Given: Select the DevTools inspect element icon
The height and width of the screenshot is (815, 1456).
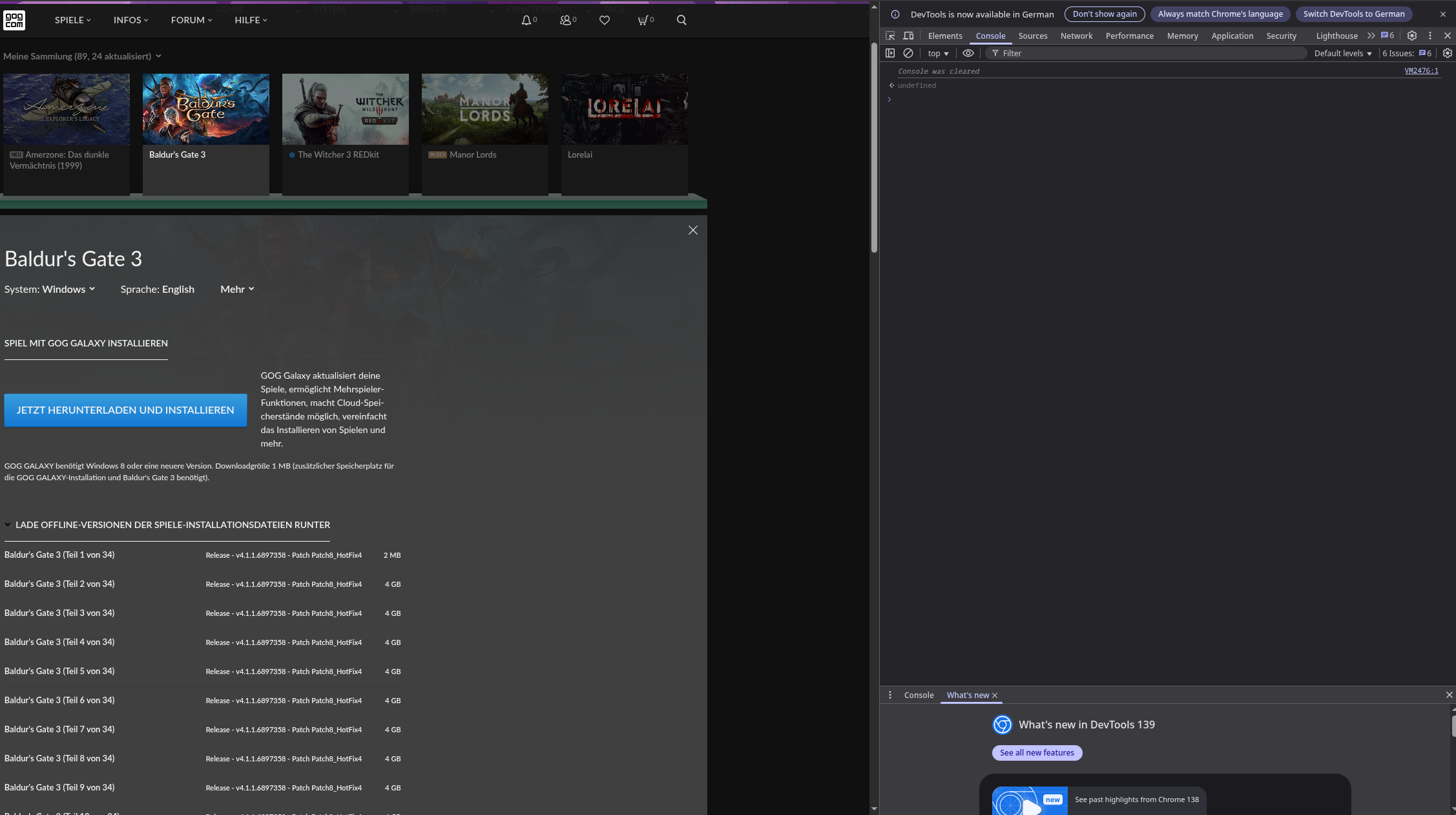Looking at the screenshot, I should point(890,36).
